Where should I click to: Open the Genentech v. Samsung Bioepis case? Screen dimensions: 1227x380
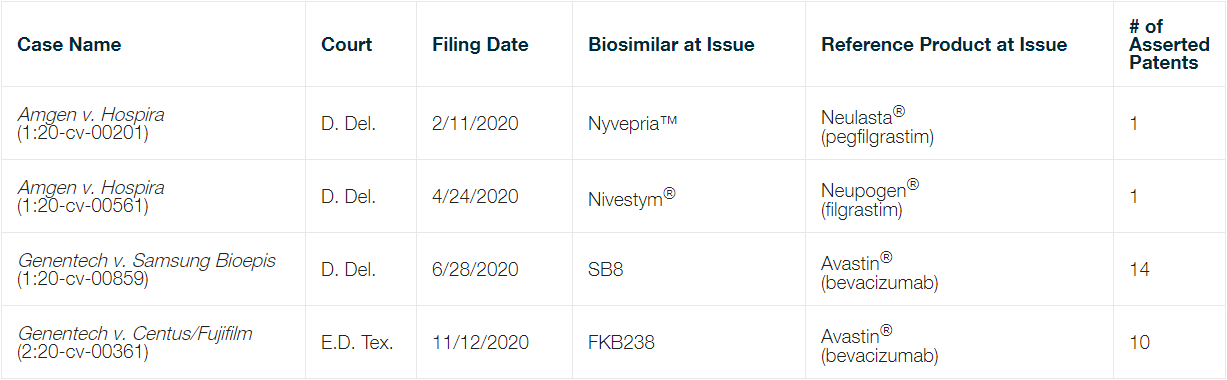(147, 270)
